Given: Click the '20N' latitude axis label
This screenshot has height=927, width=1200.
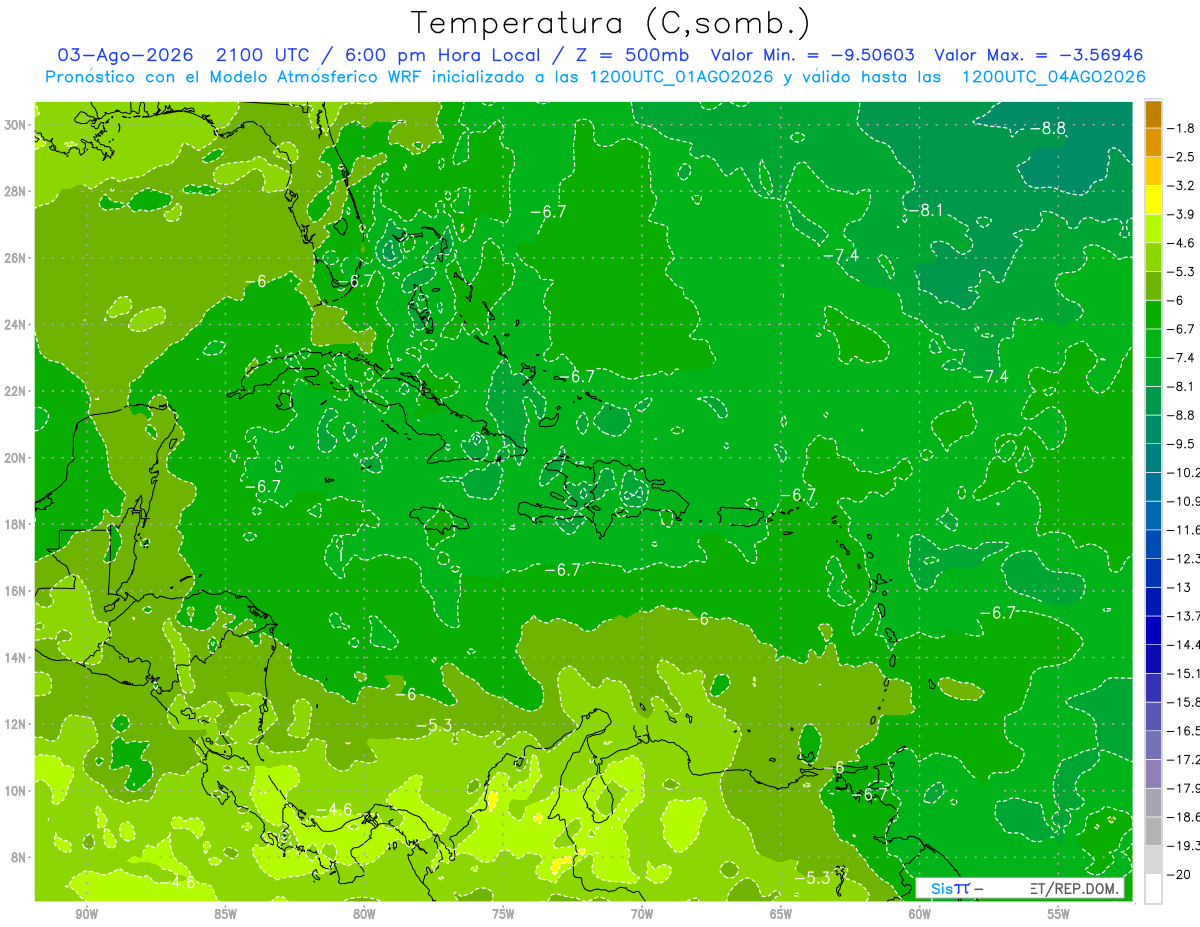Looking at the screenshot, I should click(16, 458).
